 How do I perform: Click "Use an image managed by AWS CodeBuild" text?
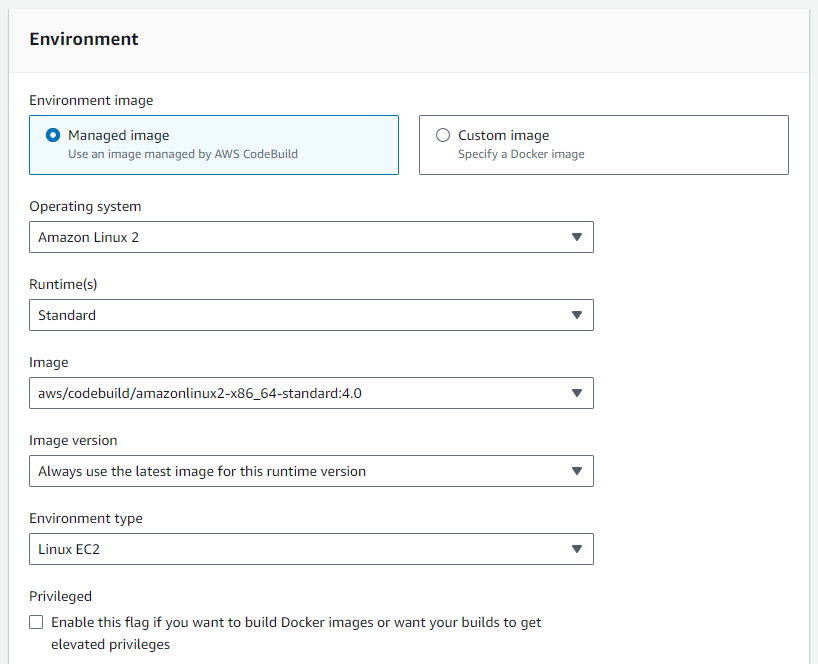coord(183,155)
